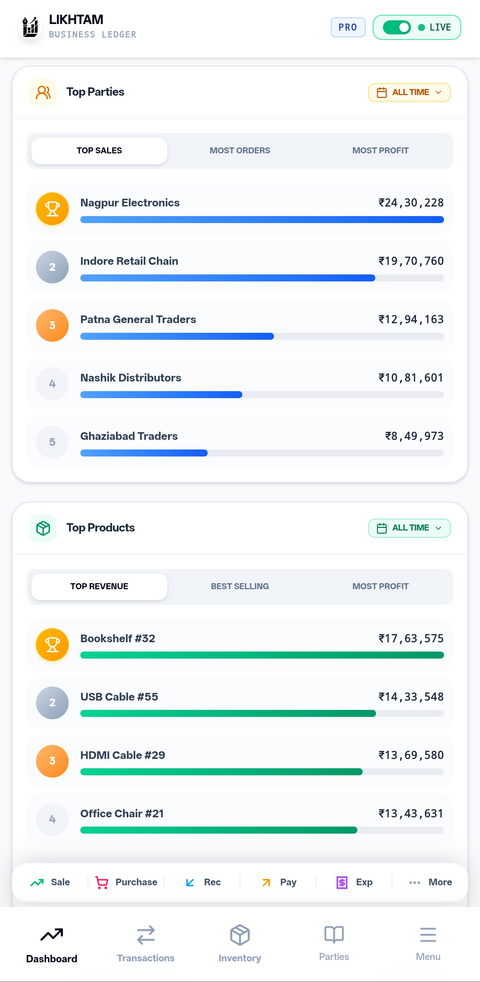Tap the Purchase cart icon
Viewport: 480px width, 982px height.
point(102,882)
